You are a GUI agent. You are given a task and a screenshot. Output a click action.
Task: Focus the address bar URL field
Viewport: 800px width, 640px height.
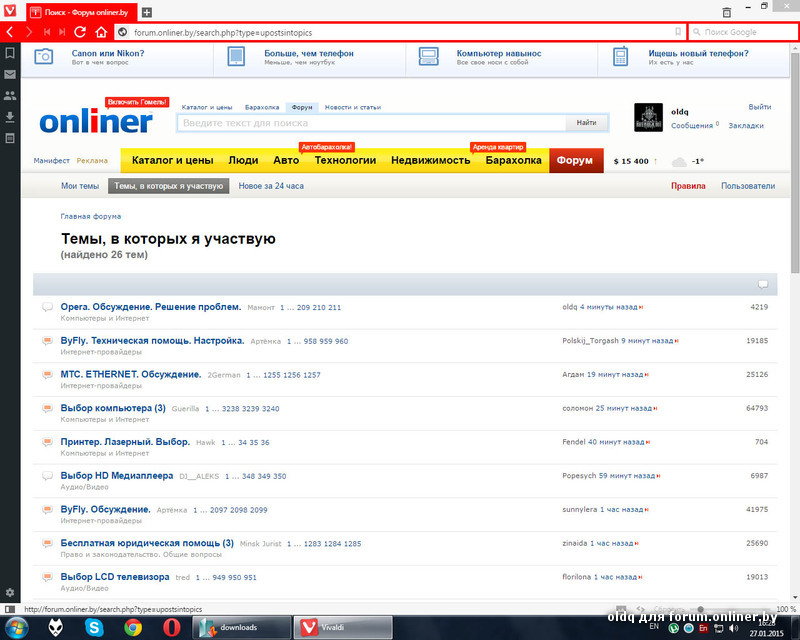pos(401,32)
